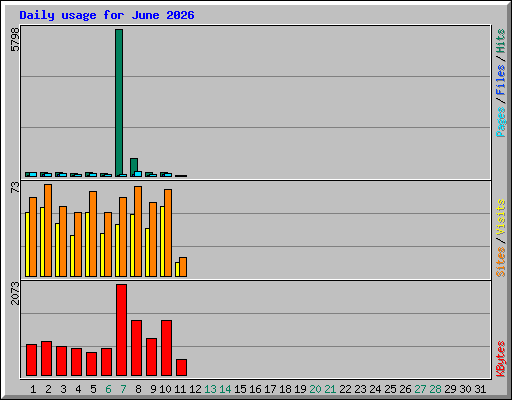Click the yellow visits bar for day 4
The width and height of the screenshot is (512, 400).
click(72, 256)
